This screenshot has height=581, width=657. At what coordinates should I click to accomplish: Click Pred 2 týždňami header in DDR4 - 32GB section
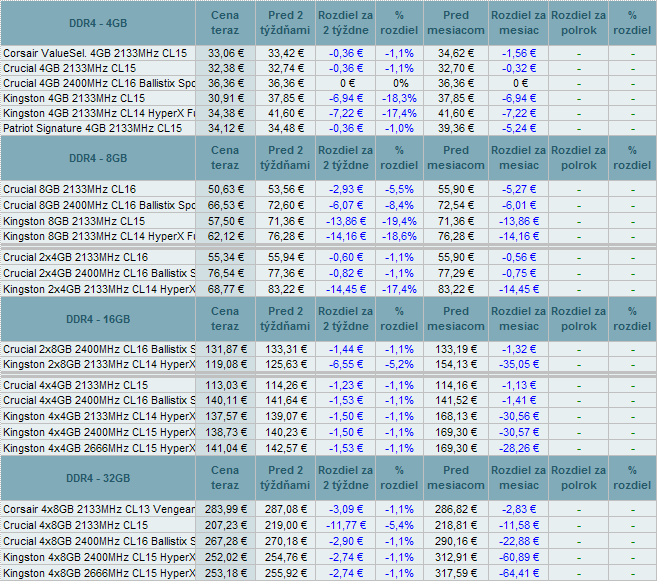285,478
